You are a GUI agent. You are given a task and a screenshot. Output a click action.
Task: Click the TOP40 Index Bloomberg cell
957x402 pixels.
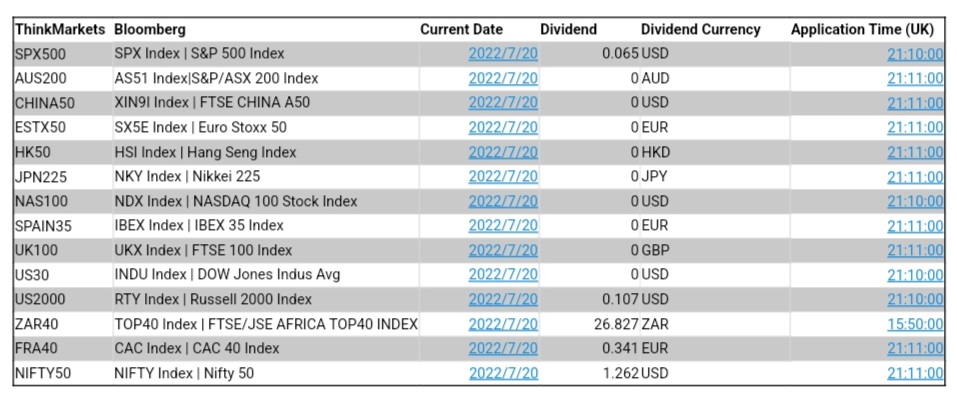(265, 324)
